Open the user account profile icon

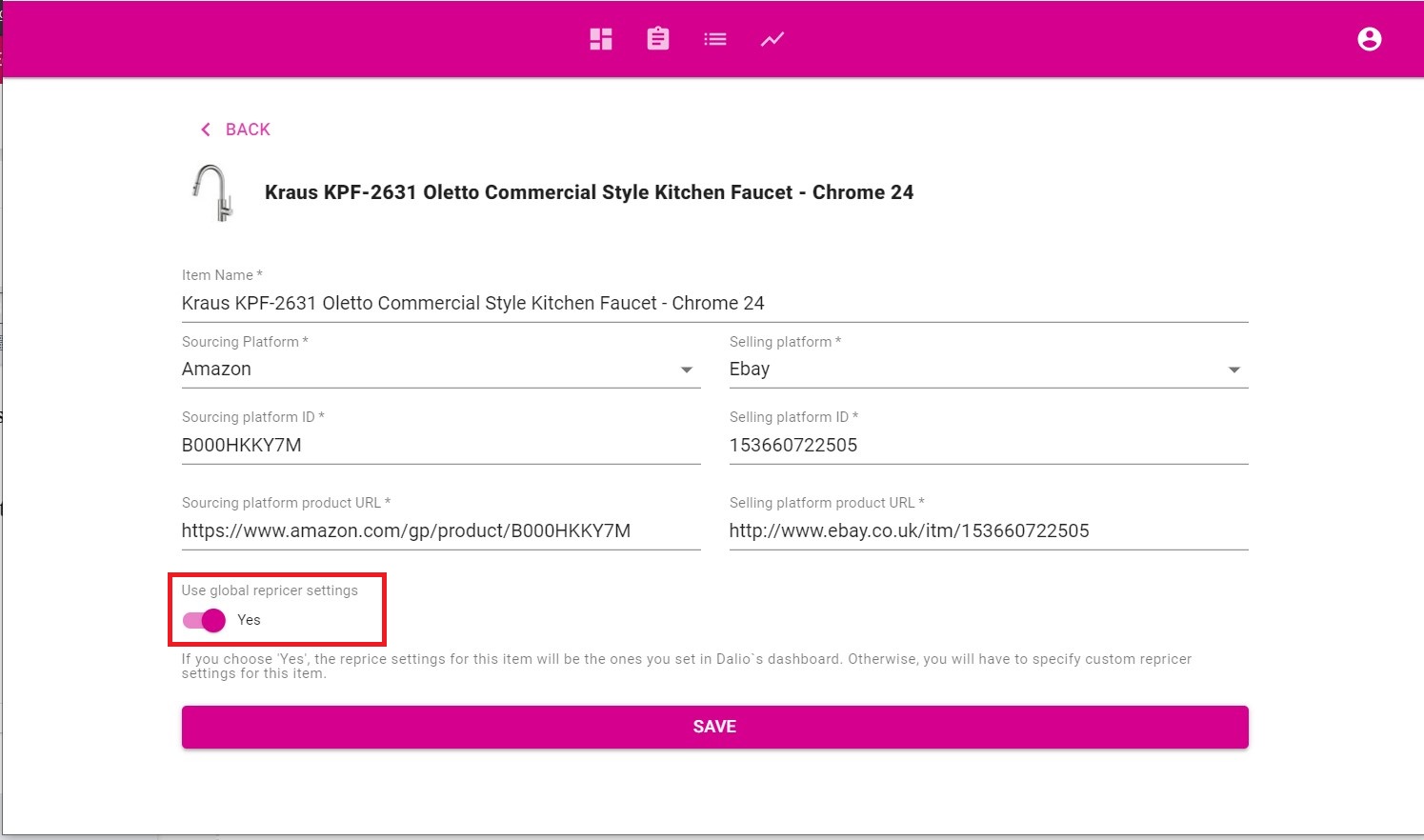[1370, 39]
